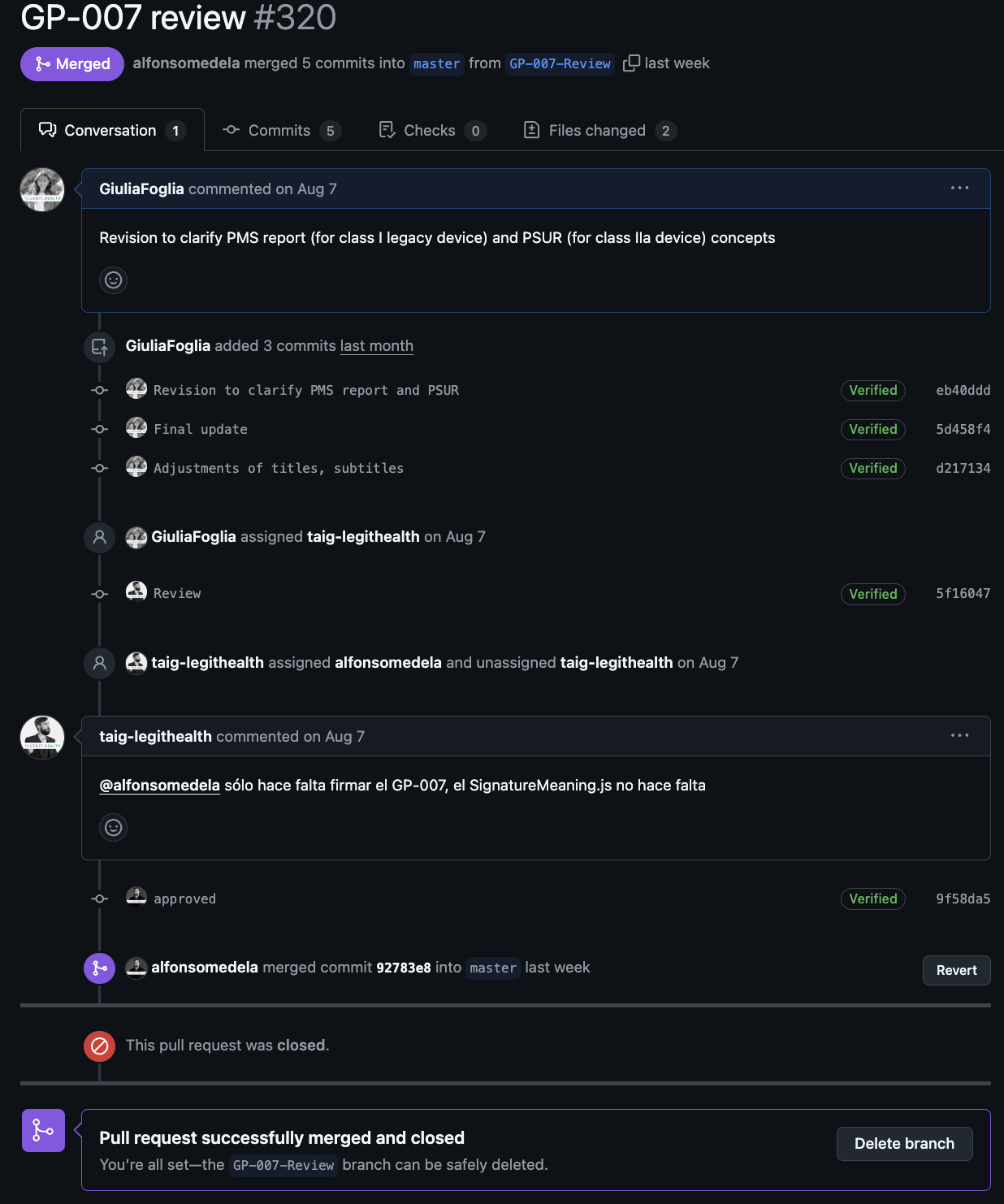Copy the GP-007-Review branch name icon
1004x1204 pixels.
pos(631,63)
